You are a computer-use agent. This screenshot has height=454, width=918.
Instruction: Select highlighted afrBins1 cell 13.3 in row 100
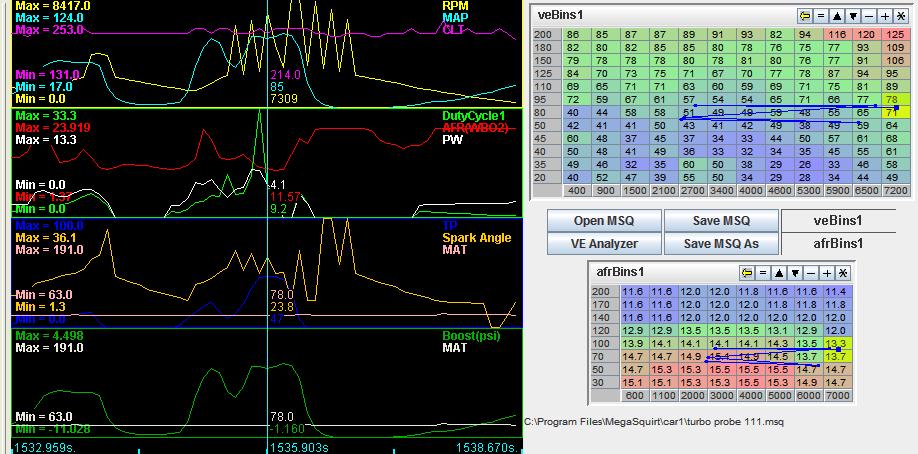click(838, 343)
